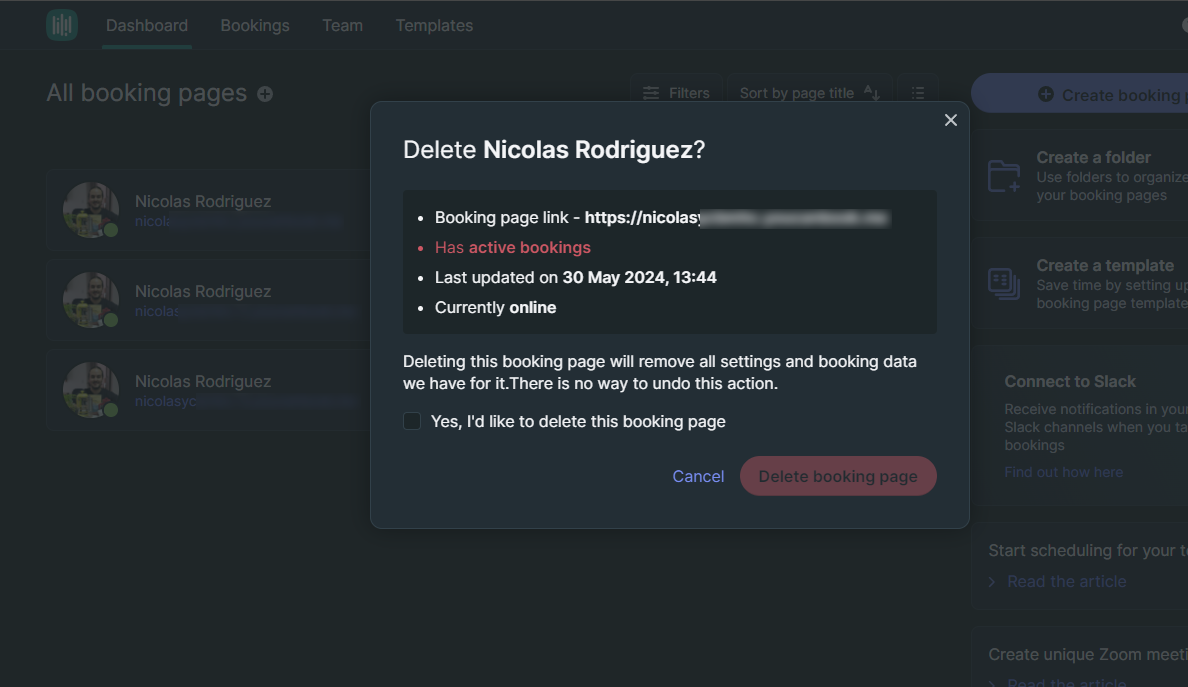The width and height of the screenshot is (1188, 687).
Task: Check 'Yes, I'd like to delete this booking page'
Action: [412, 421]
